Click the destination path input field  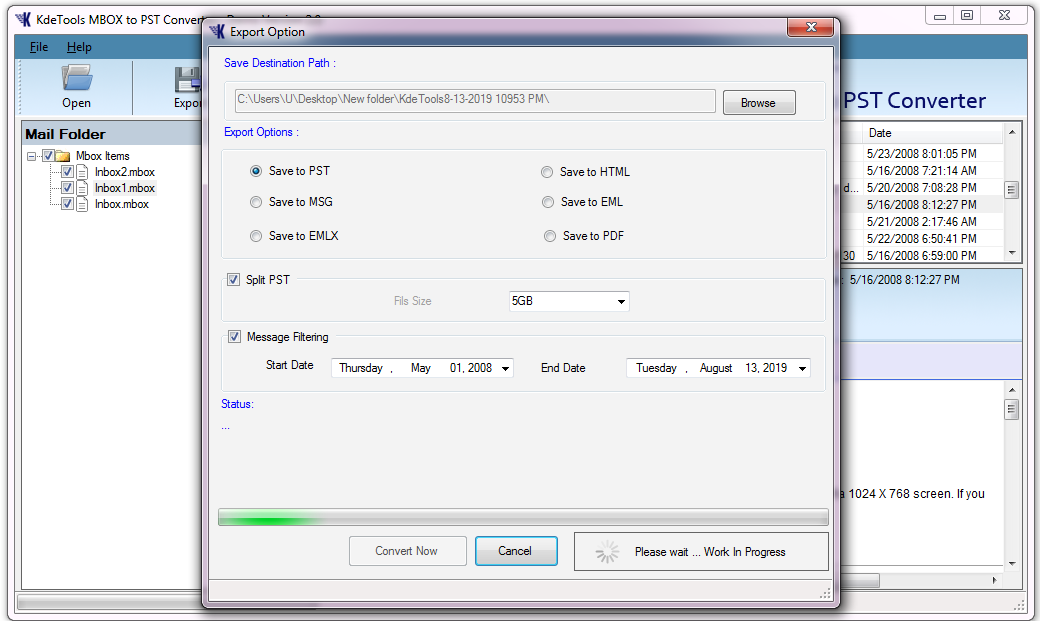[475, 100]
